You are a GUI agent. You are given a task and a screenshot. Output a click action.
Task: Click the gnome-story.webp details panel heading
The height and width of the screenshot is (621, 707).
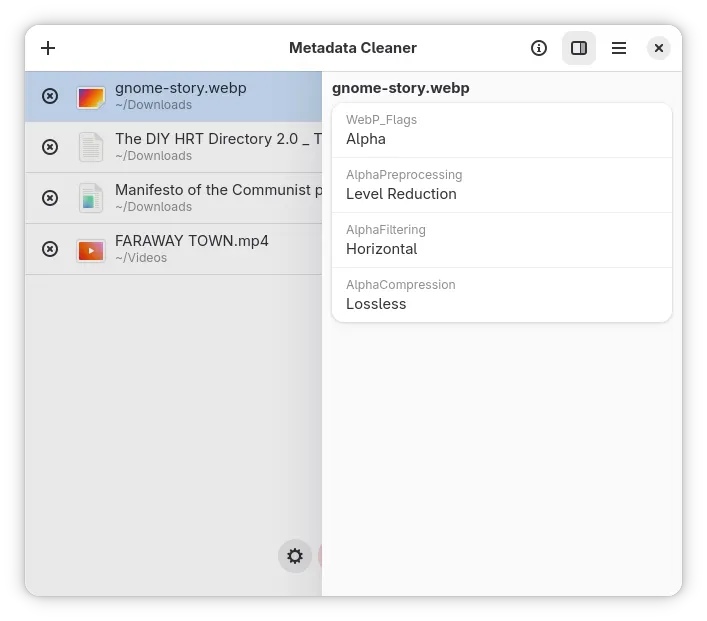401,88
